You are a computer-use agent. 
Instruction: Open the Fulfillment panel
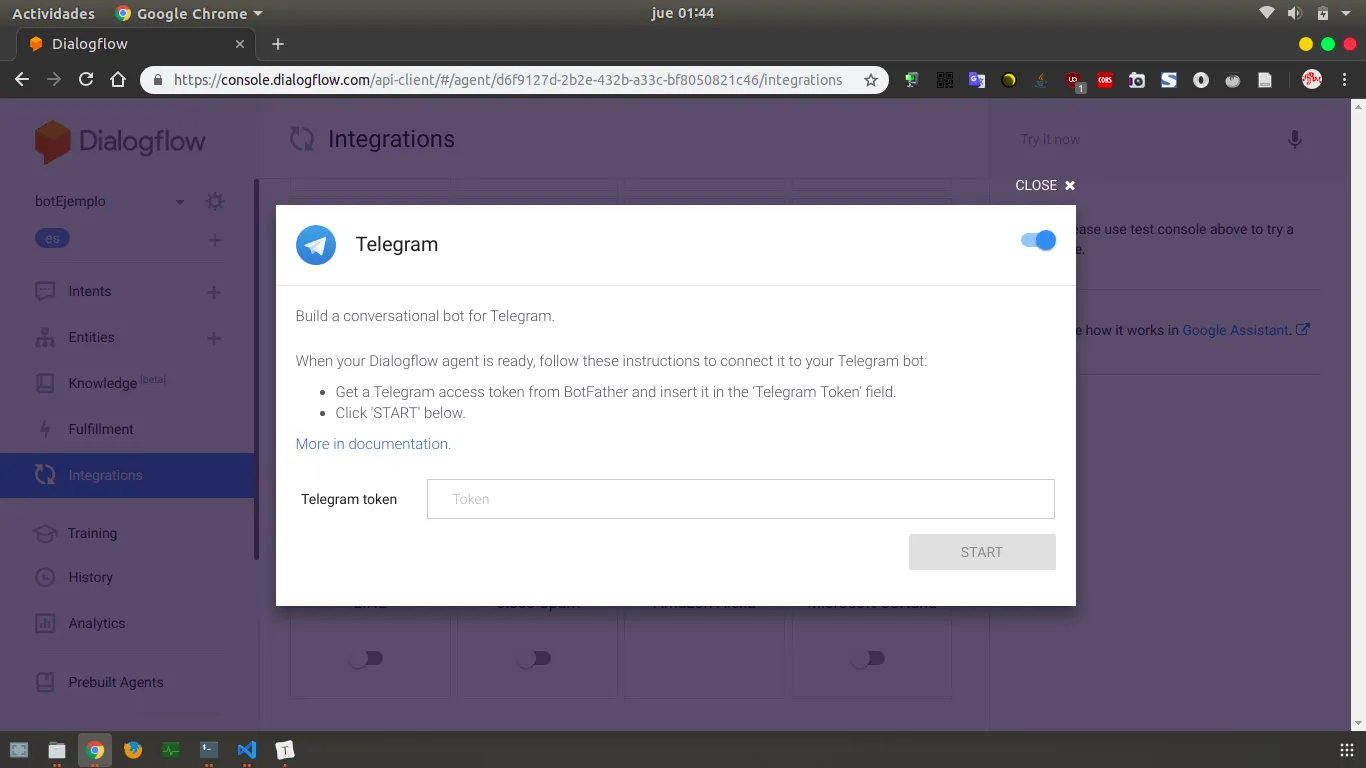click(100, 429)
